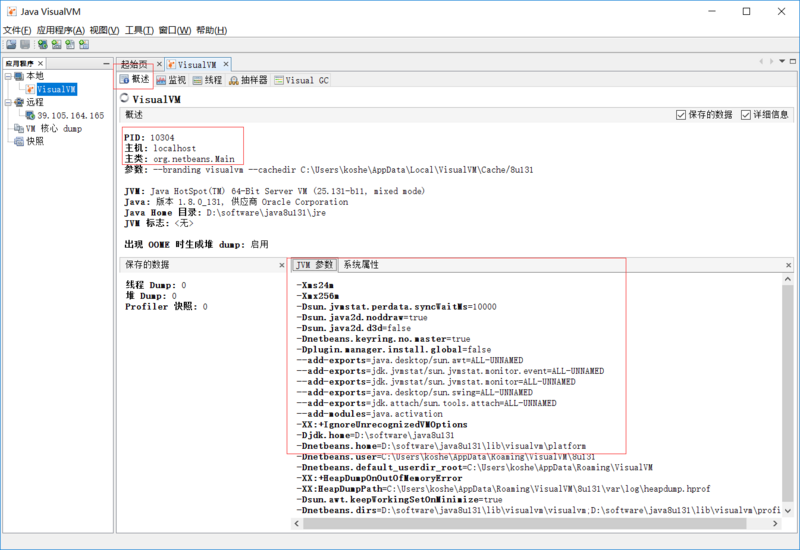
Task: Click the 线程 Dump: 0 text
Action: [156, 285]
